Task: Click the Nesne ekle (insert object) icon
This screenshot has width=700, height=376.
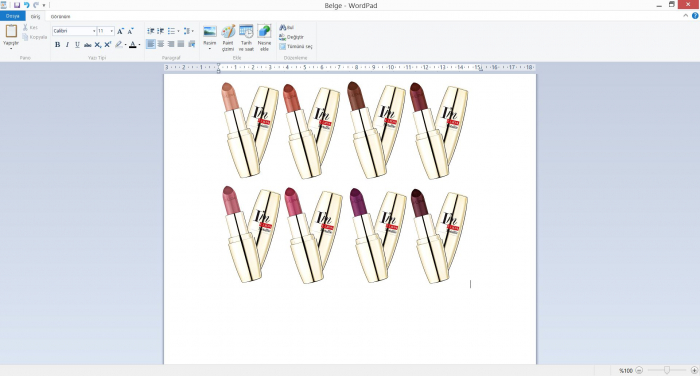Action: tap(264, 31)
